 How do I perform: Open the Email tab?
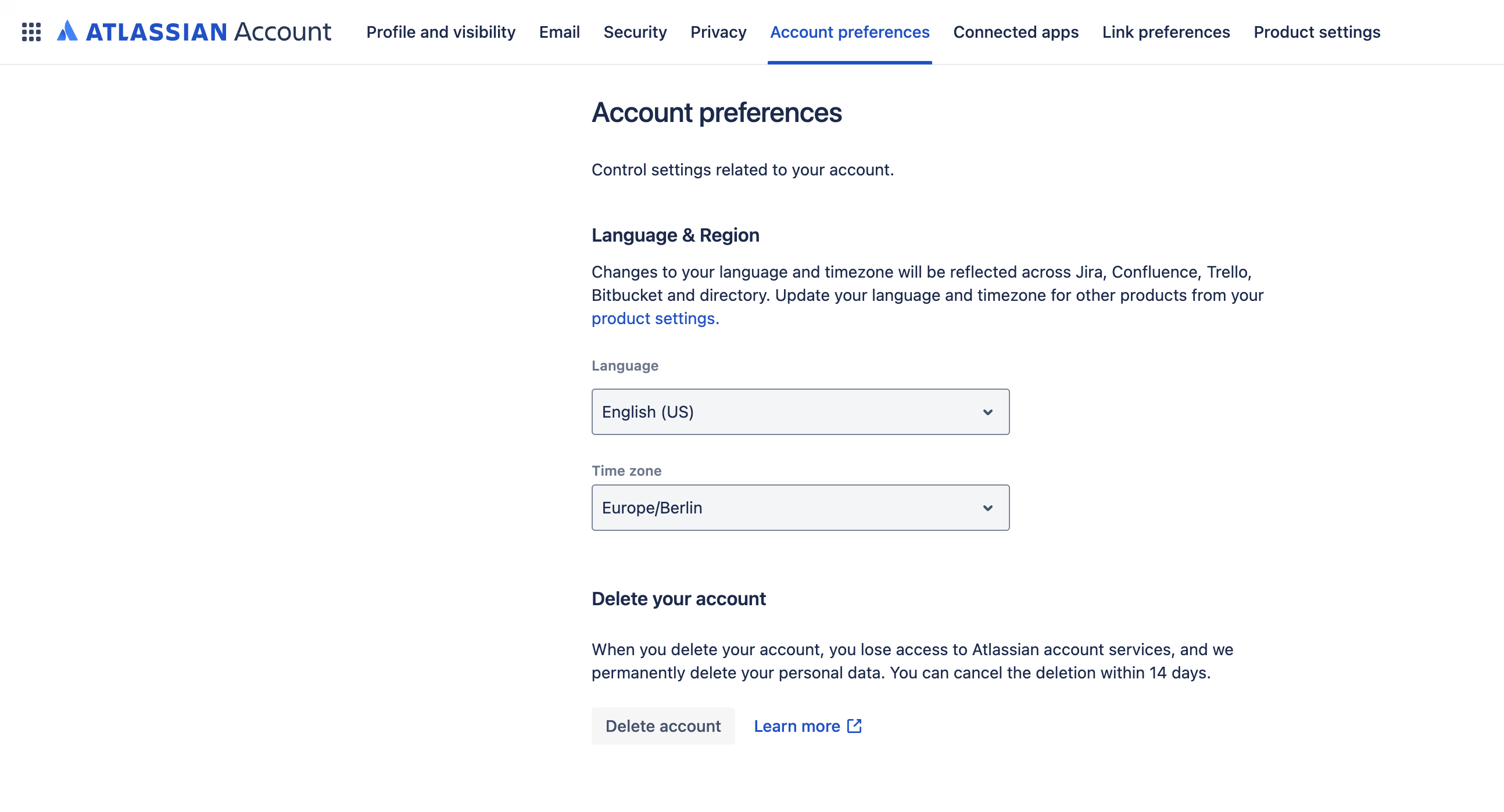click(559, 32)
